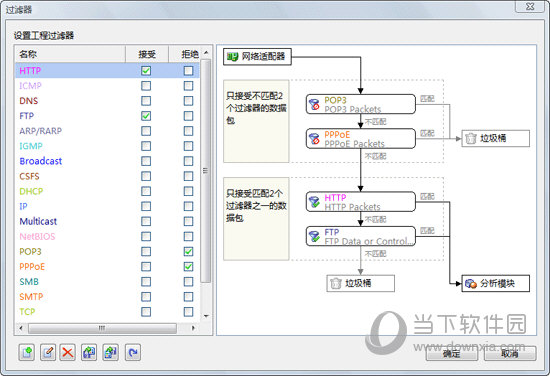Uncheck the POP3 reject checkbox
550x376 pixels.
pos(188,251)
